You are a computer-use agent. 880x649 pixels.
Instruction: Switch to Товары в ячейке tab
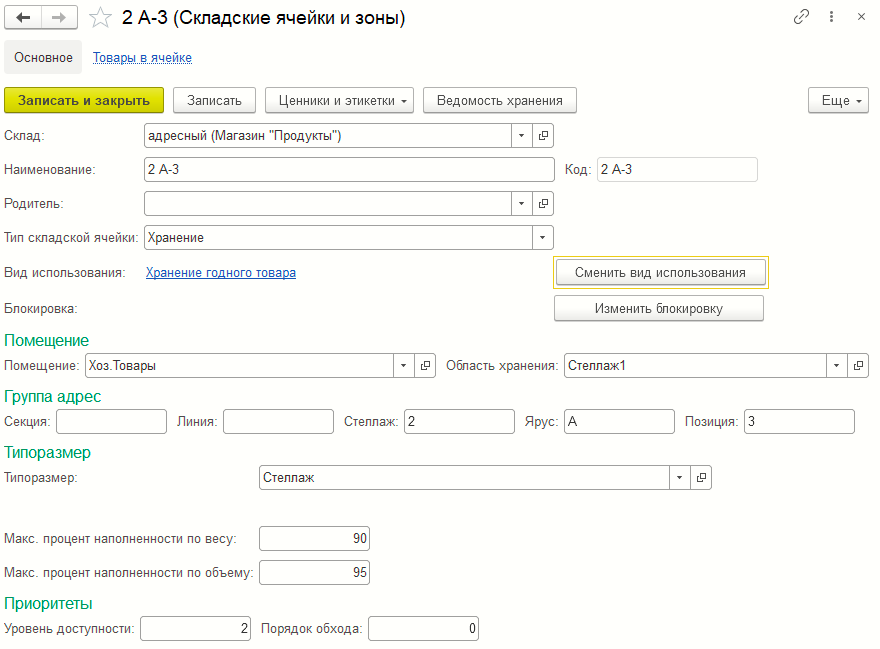point(142,58)
